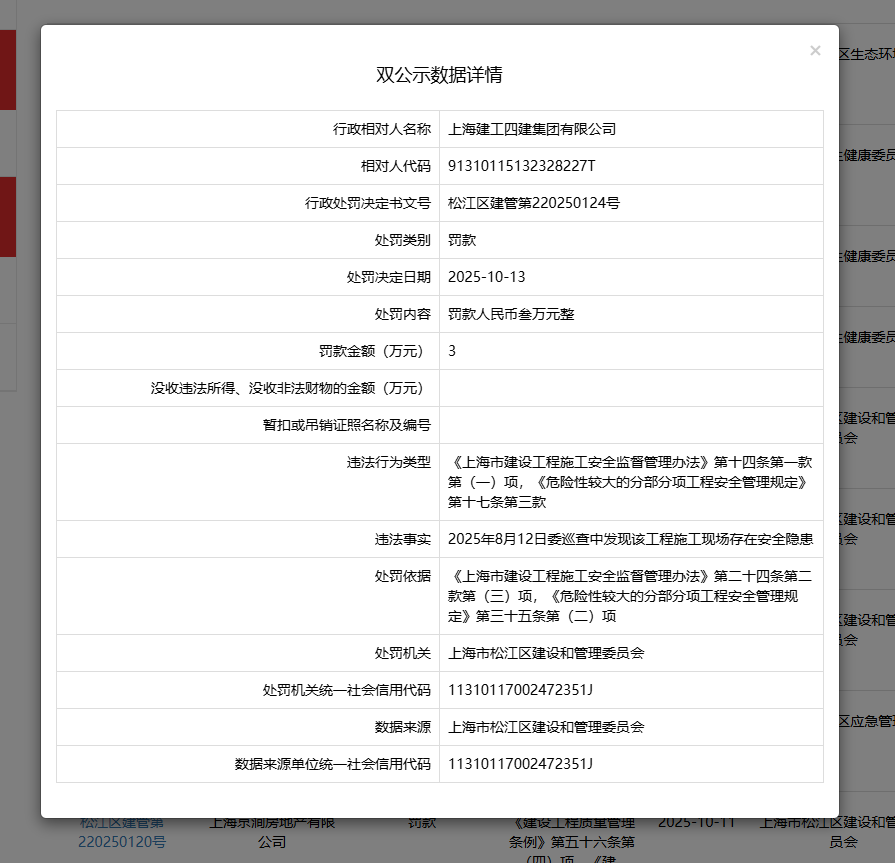Click the fine amount value 3
895x863 pixels.
[452, 351]
